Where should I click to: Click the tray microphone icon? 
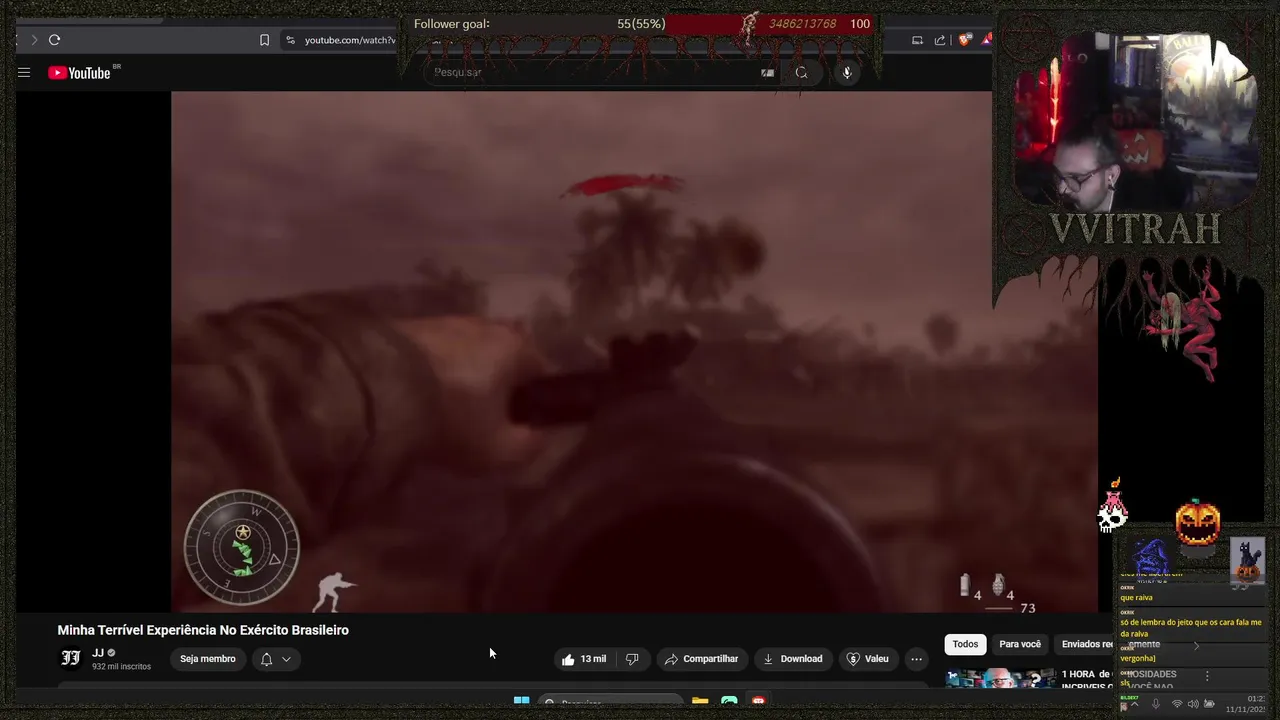[1156, 704]
